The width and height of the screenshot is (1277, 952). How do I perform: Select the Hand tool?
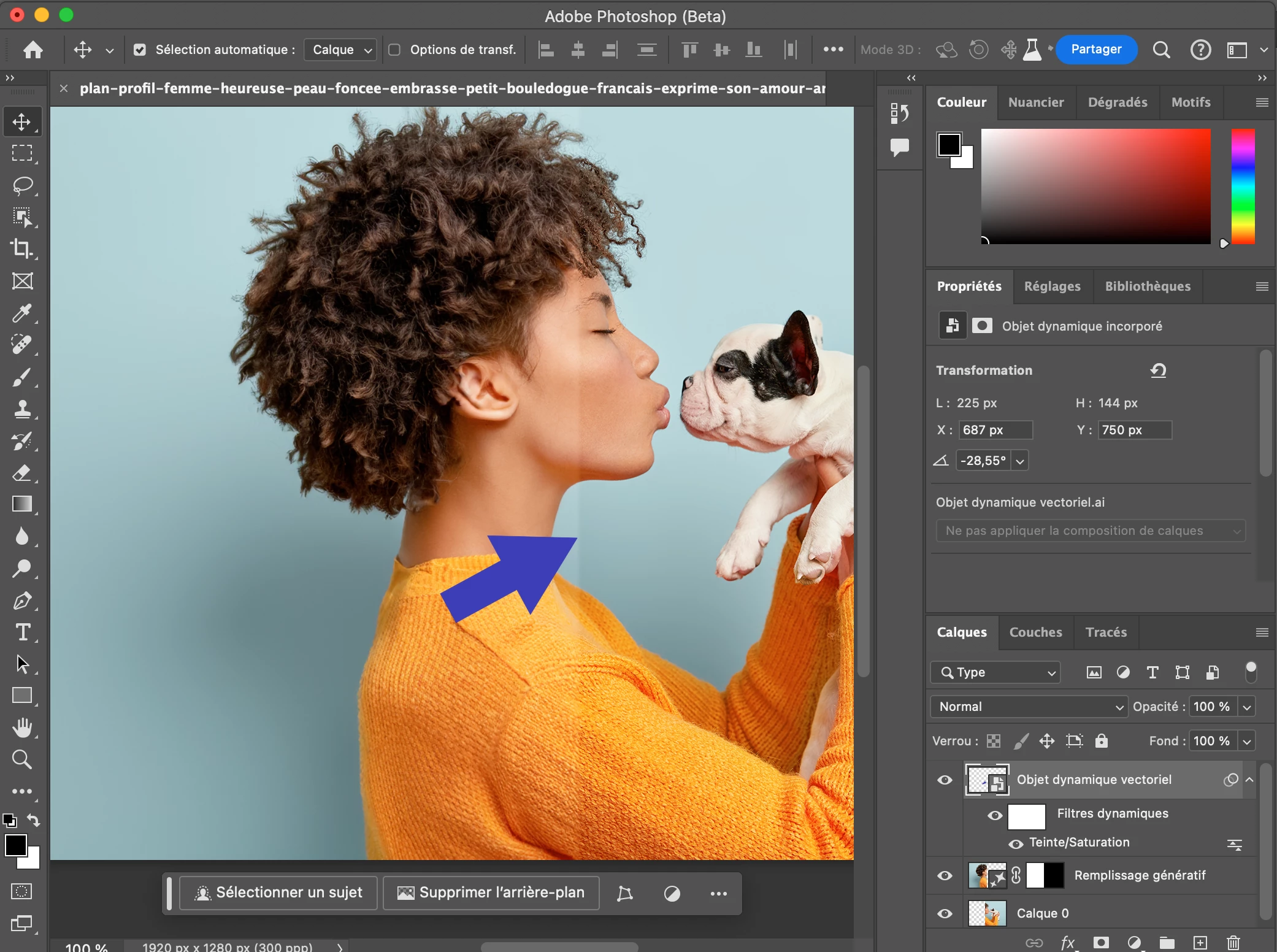[22, 727]
